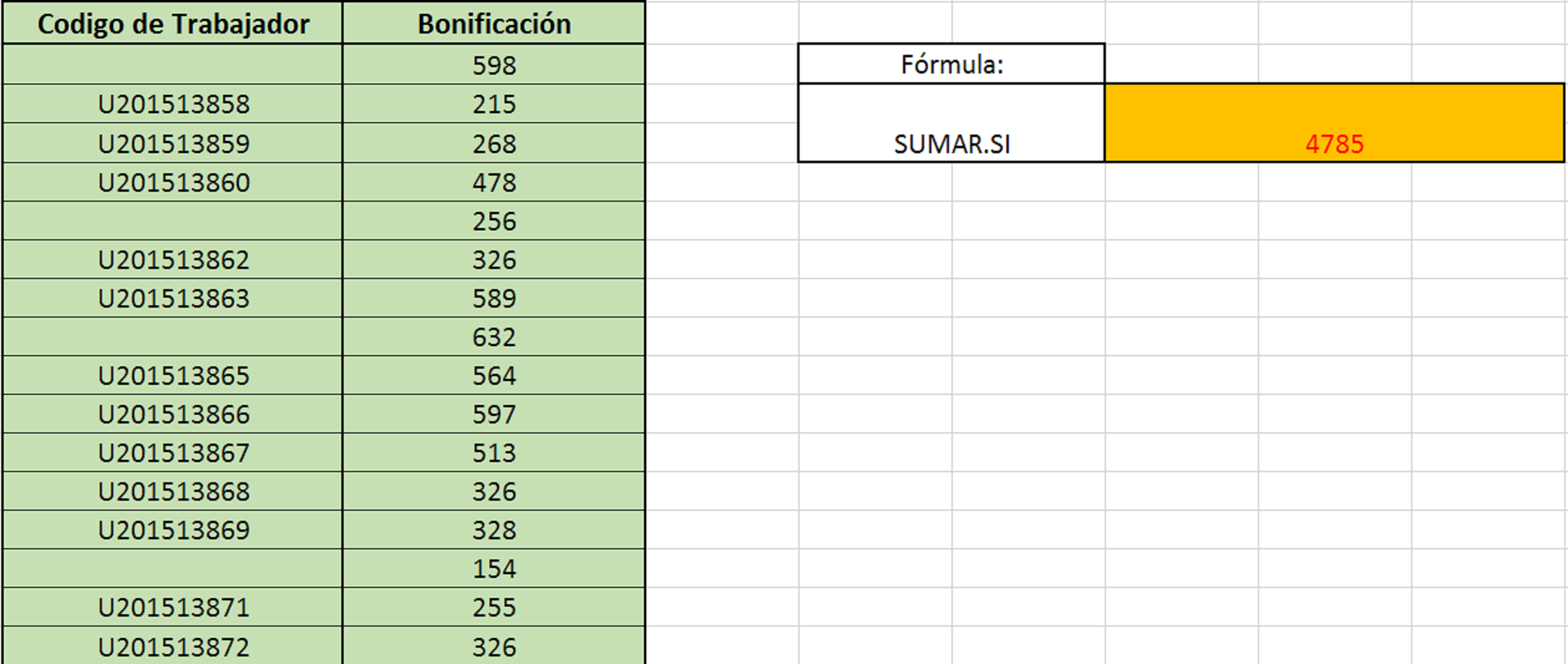Click the U201513872 code cell
1568x664 pixels.
click(174, 646)
